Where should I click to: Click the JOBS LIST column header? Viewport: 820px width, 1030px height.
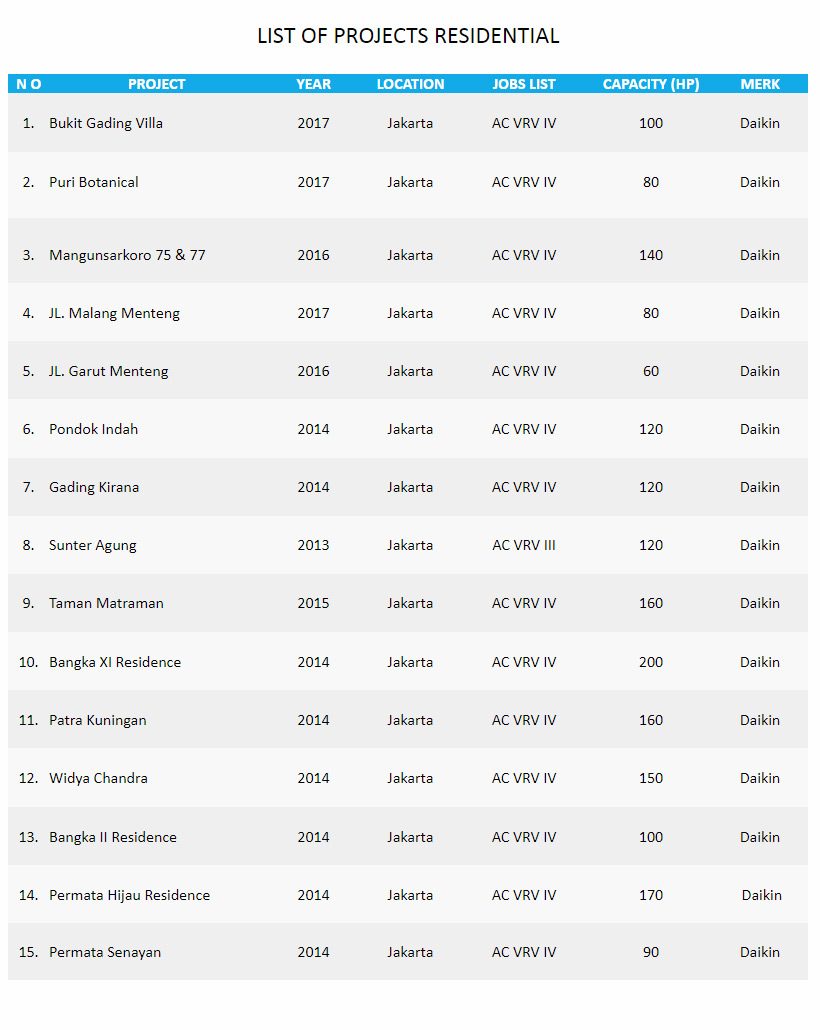pos(523,84)
